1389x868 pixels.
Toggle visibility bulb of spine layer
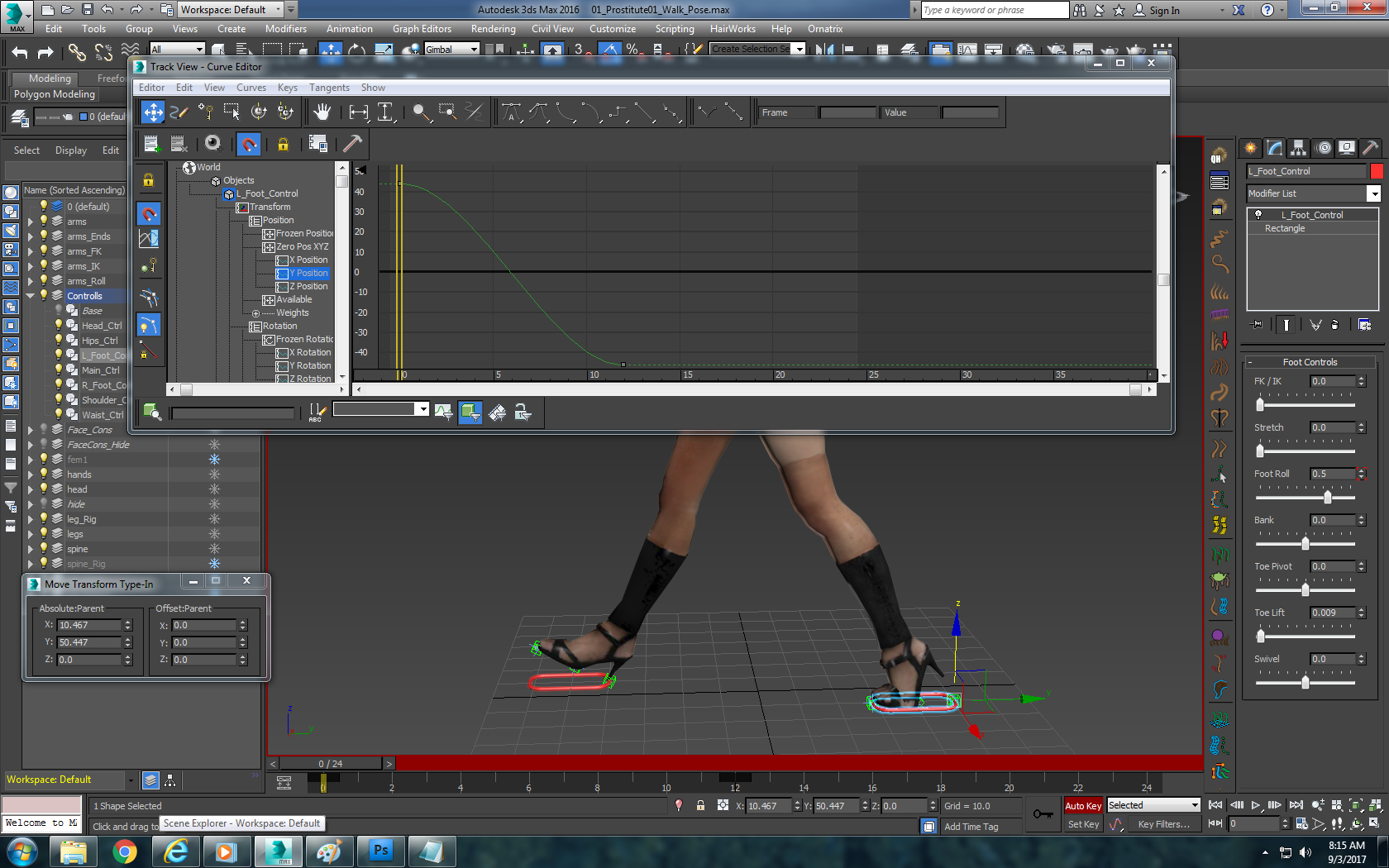pos(44,549)
